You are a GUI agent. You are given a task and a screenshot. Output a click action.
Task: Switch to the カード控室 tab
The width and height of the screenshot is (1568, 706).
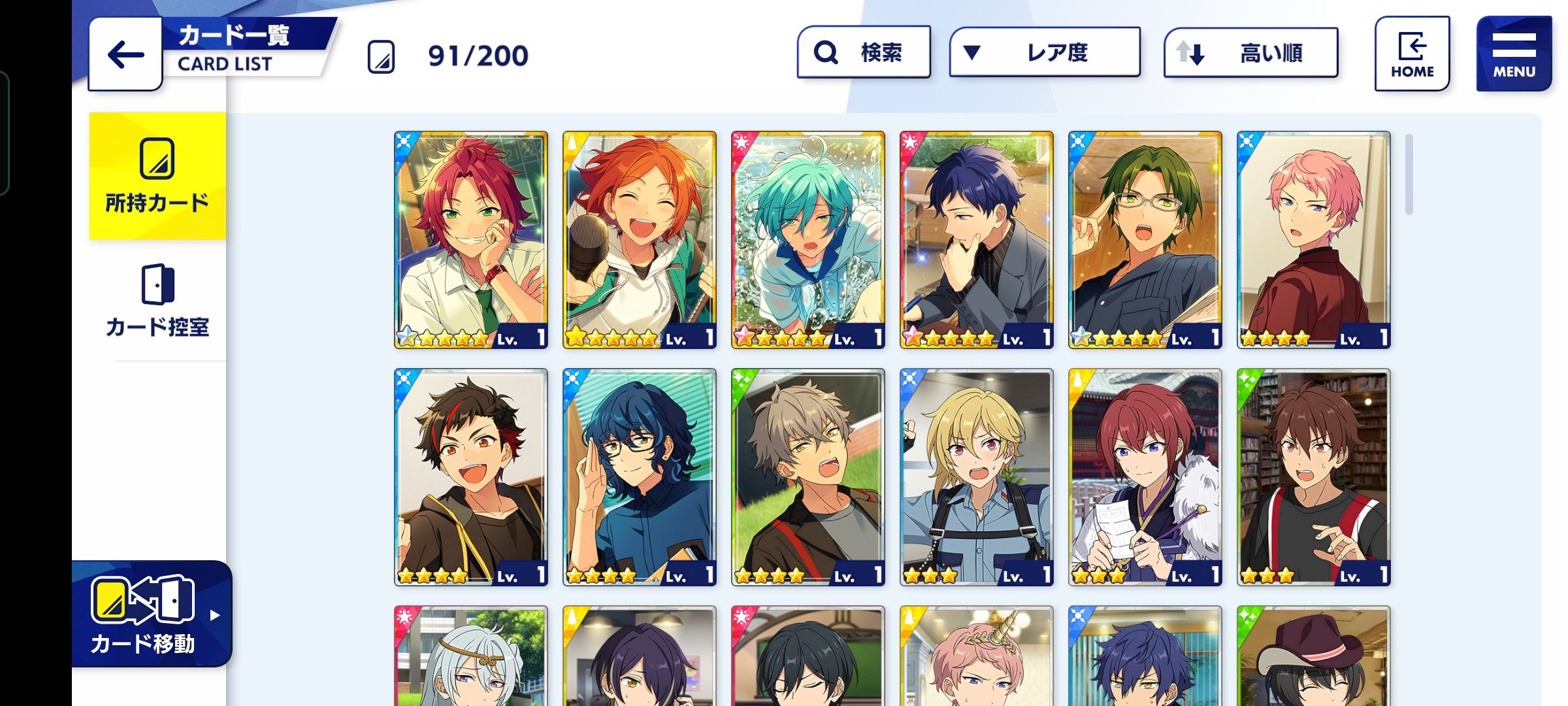tap(157, 301)
